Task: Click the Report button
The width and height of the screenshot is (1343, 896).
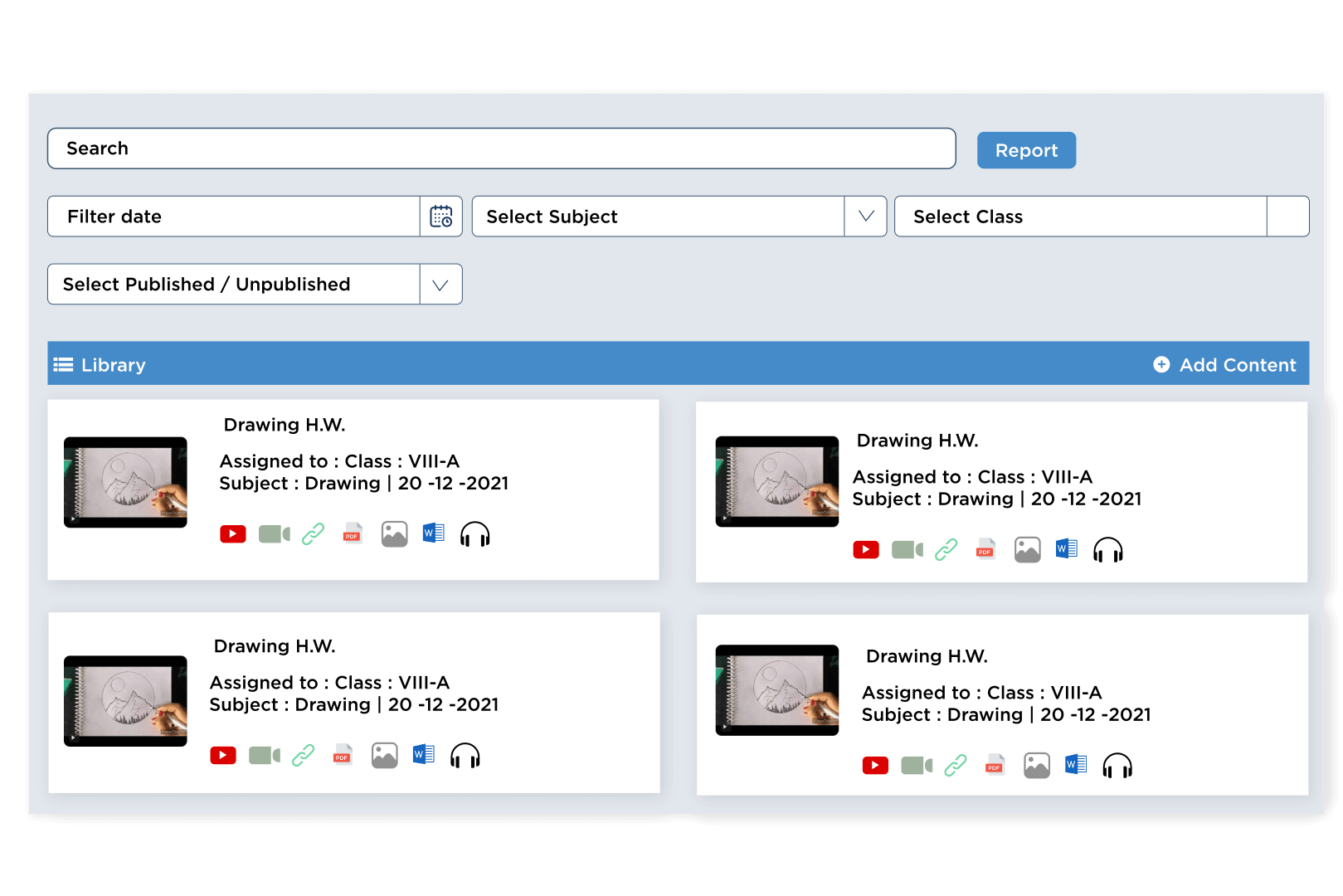Action: (1026, 150)
